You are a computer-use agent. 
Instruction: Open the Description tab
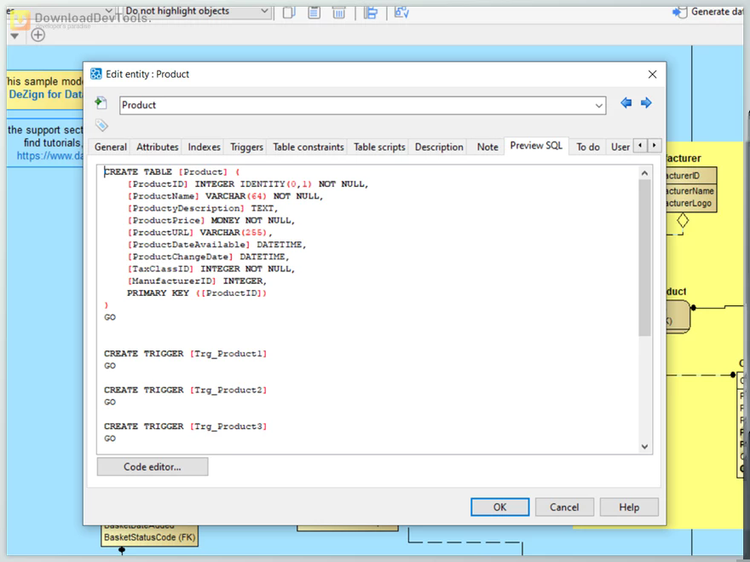point(439,147)
